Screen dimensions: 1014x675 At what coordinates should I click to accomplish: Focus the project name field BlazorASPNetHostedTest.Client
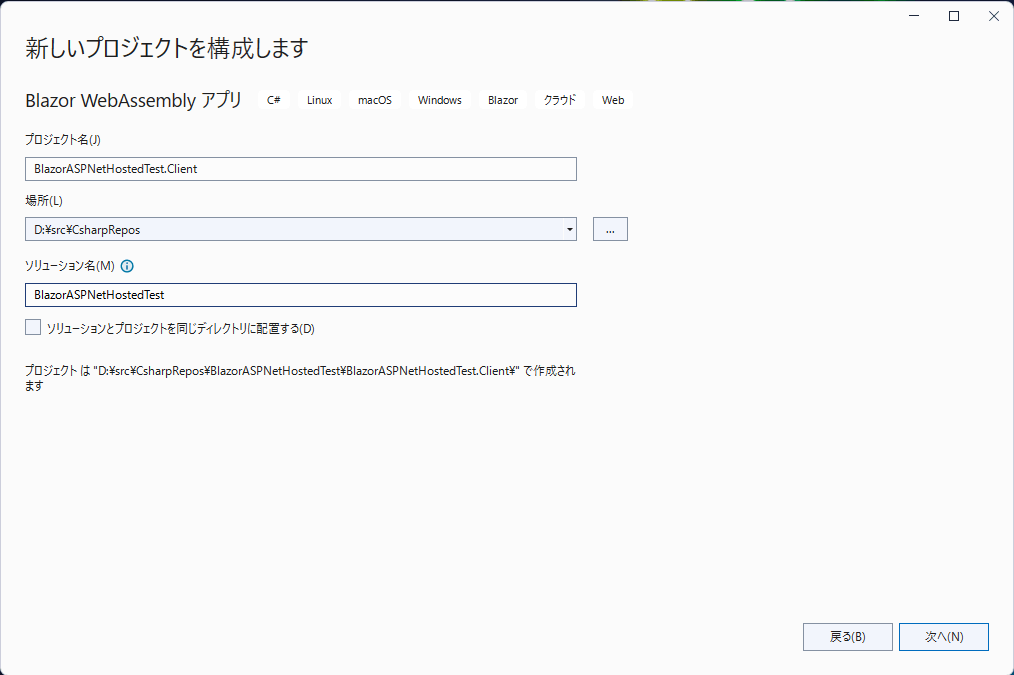(x=301, y=169)
